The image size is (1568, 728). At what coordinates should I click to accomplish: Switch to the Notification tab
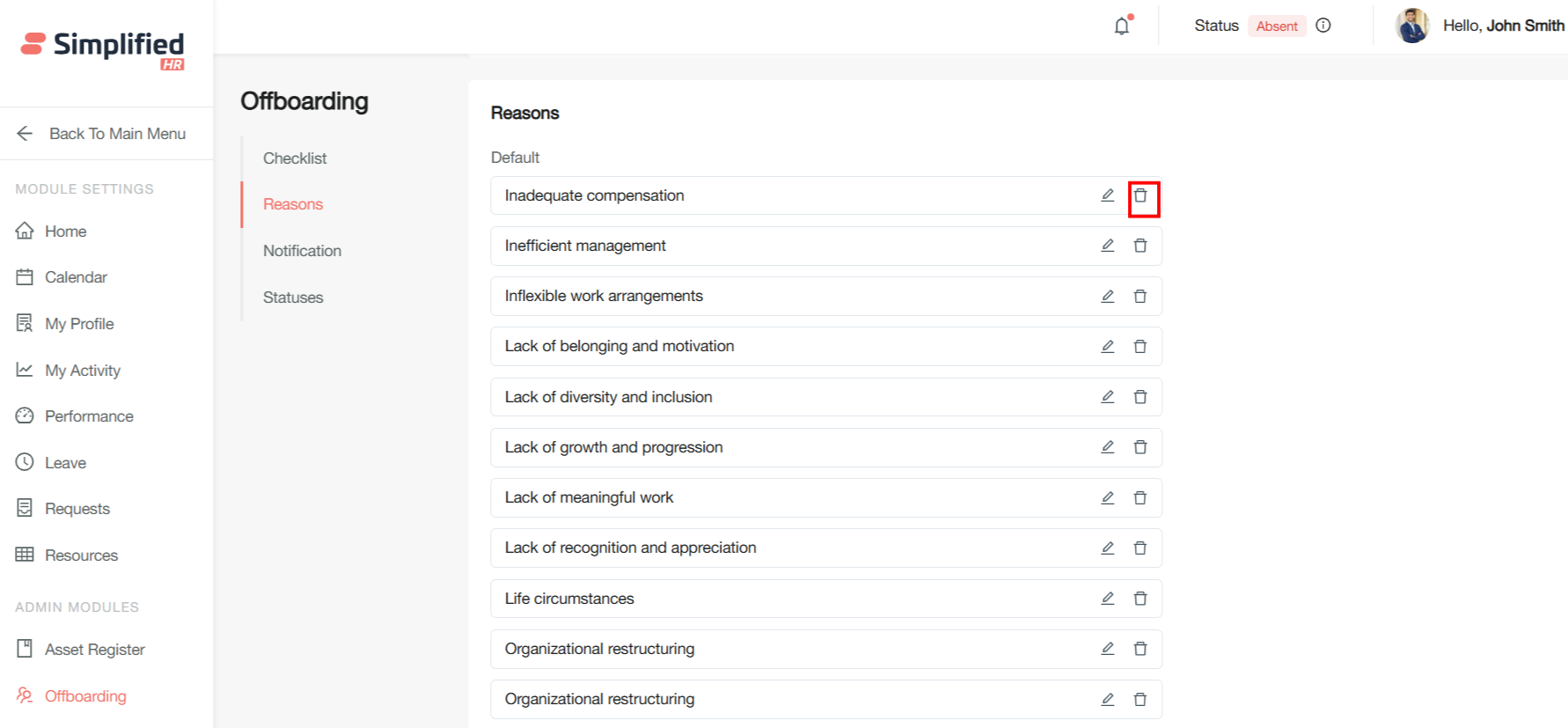[302, 251]
